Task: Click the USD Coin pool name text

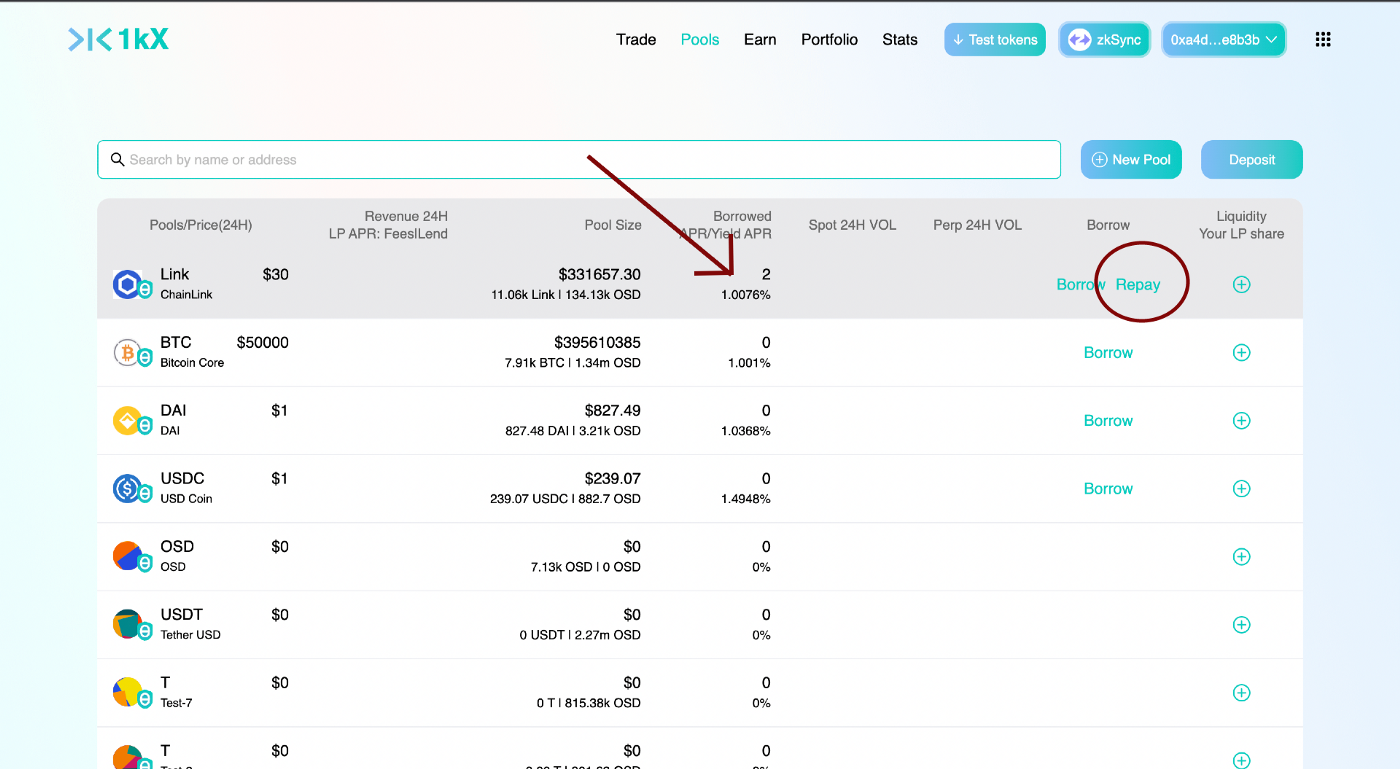Action: coord(186,499)
